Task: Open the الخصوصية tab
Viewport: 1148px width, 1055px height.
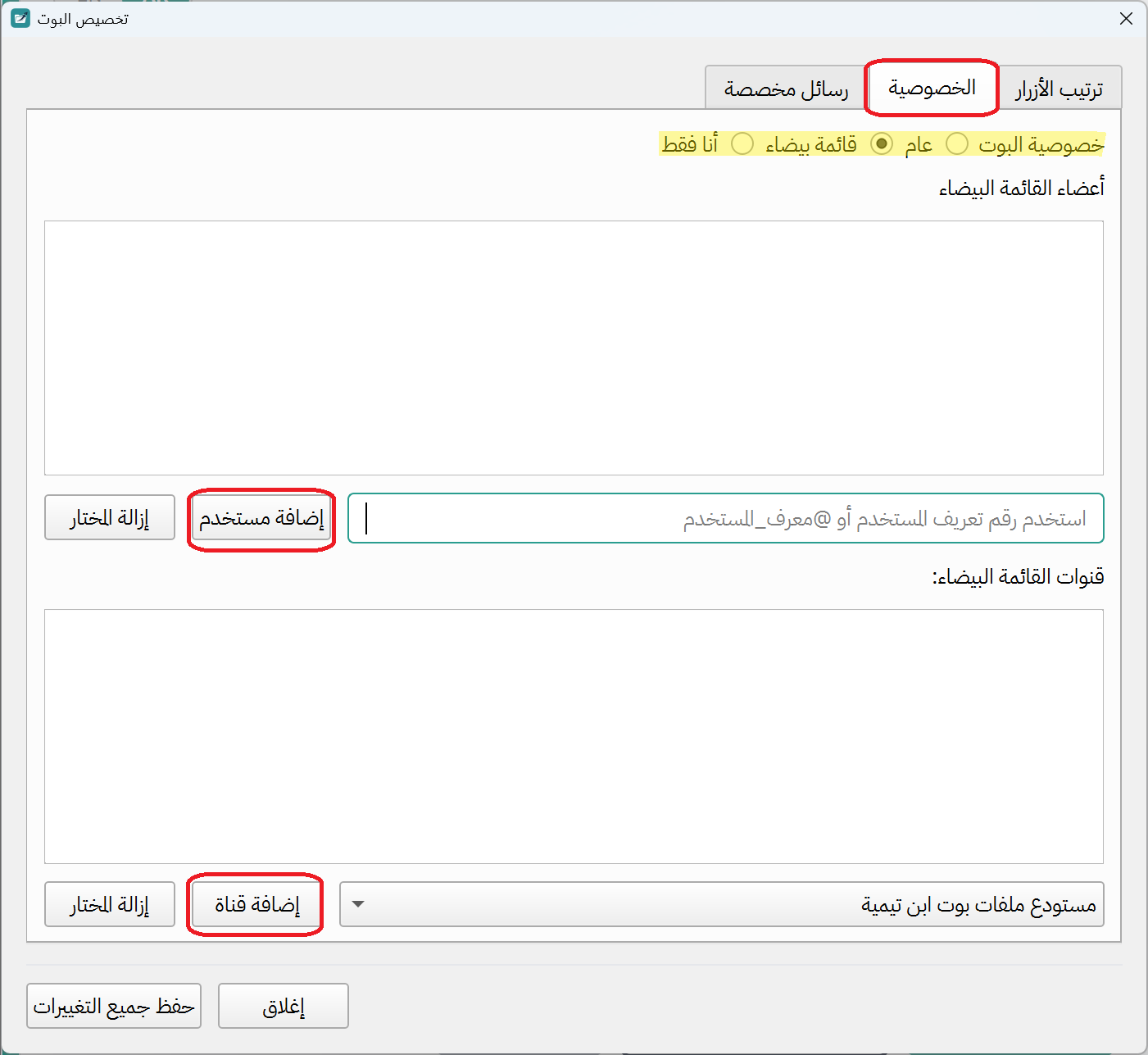Action: pyautogui.click(x=931, y=88)
